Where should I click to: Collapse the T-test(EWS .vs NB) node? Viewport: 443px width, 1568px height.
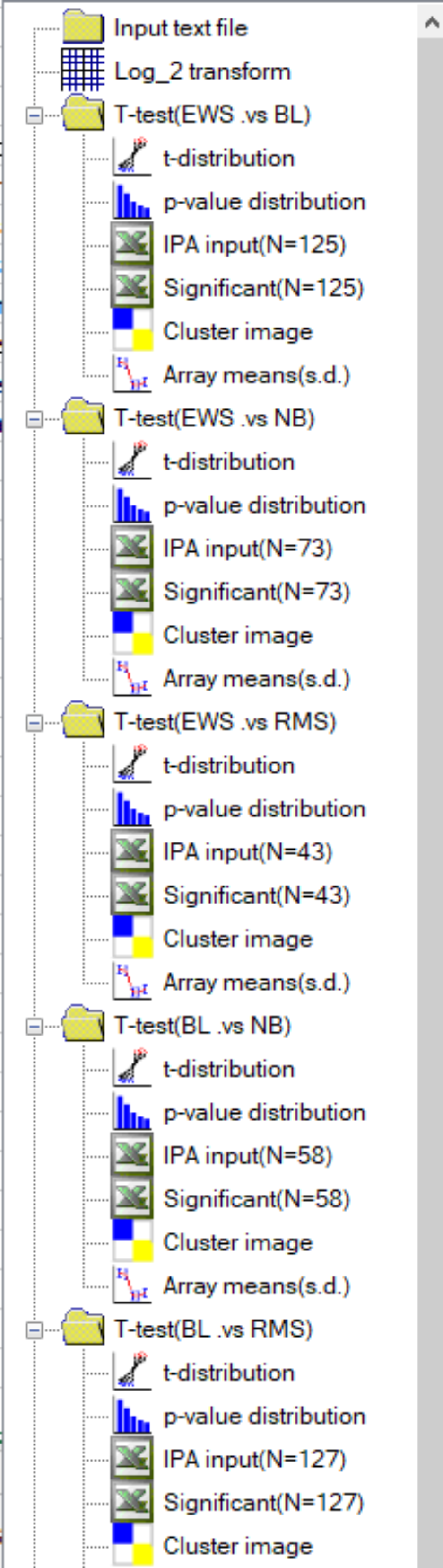point(35,419)
